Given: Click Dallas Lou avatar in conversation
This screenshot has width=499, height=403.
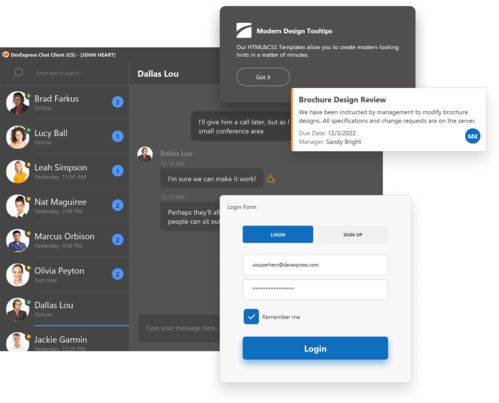Looking at the screenshot, I should (x=145, y=154).
